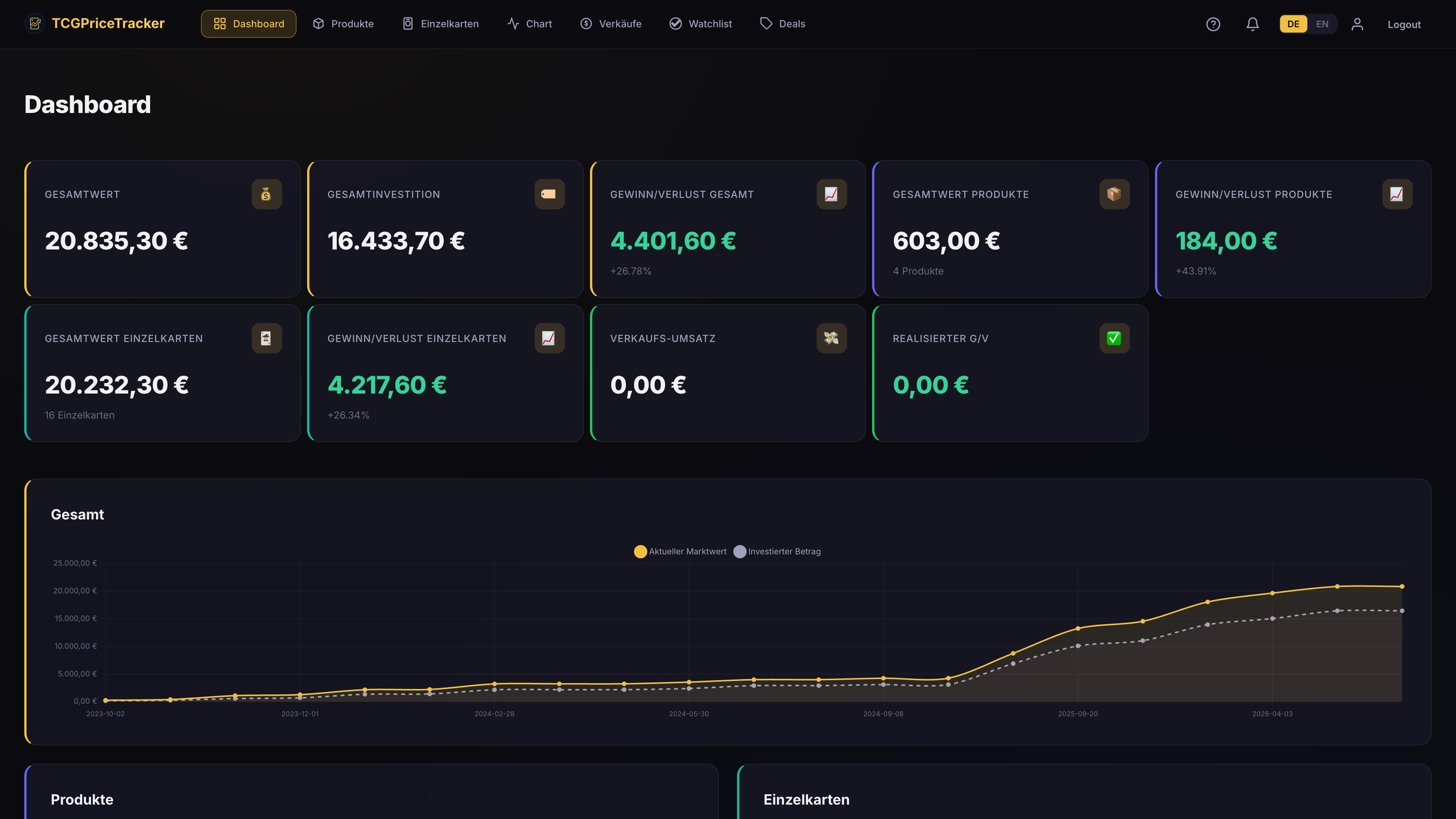This screenshot has width=1456, height=819.
Task: Open notifications bell icon
Action: (x=1252, y=24)
